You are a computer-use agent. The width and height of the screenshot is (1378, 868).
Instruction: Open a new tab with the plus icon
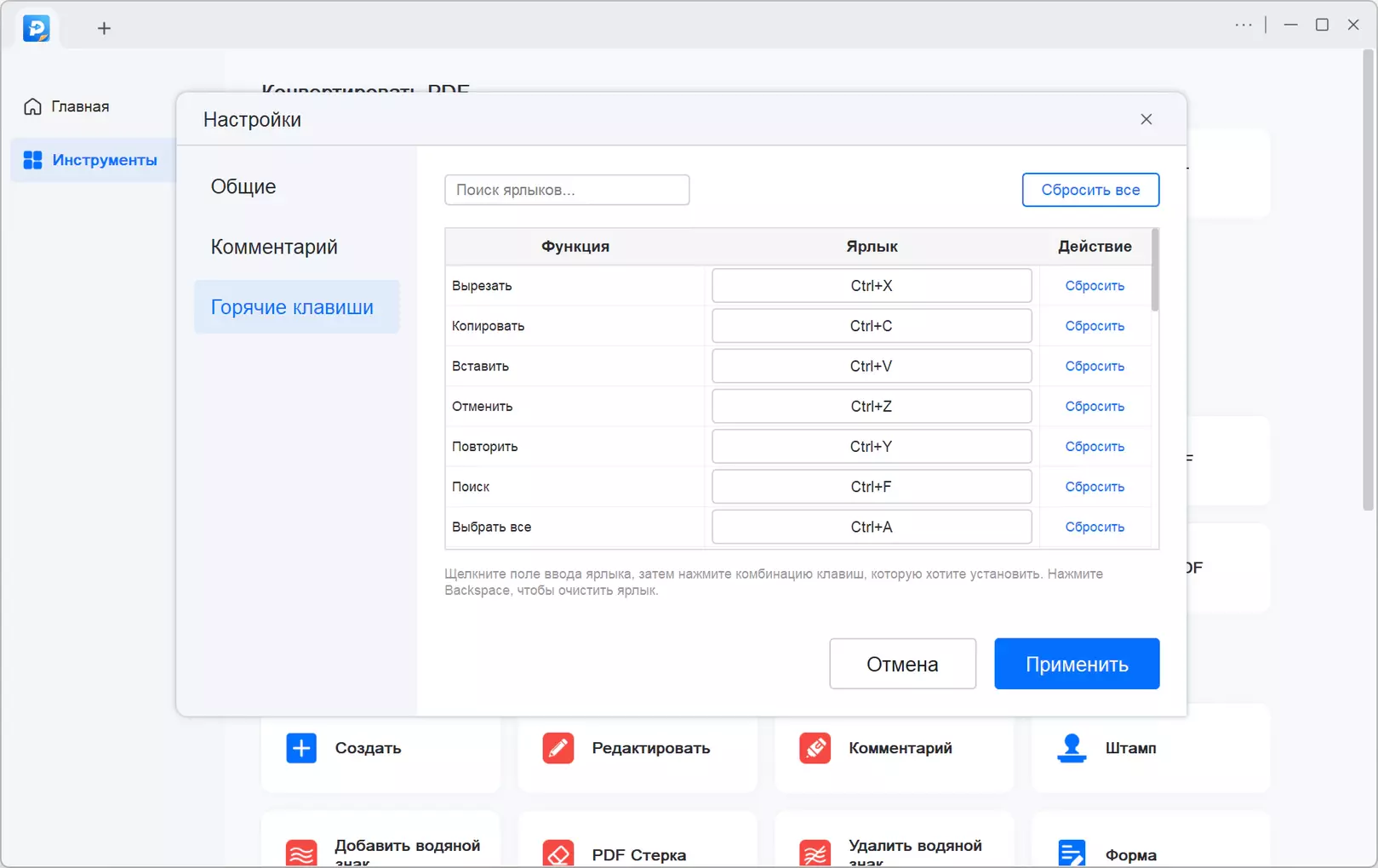click(x=104, y=29)
